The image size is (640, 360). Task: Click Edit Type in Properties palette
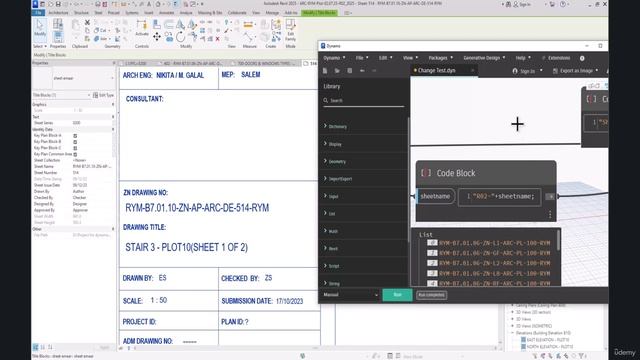(x=103, y=95)
